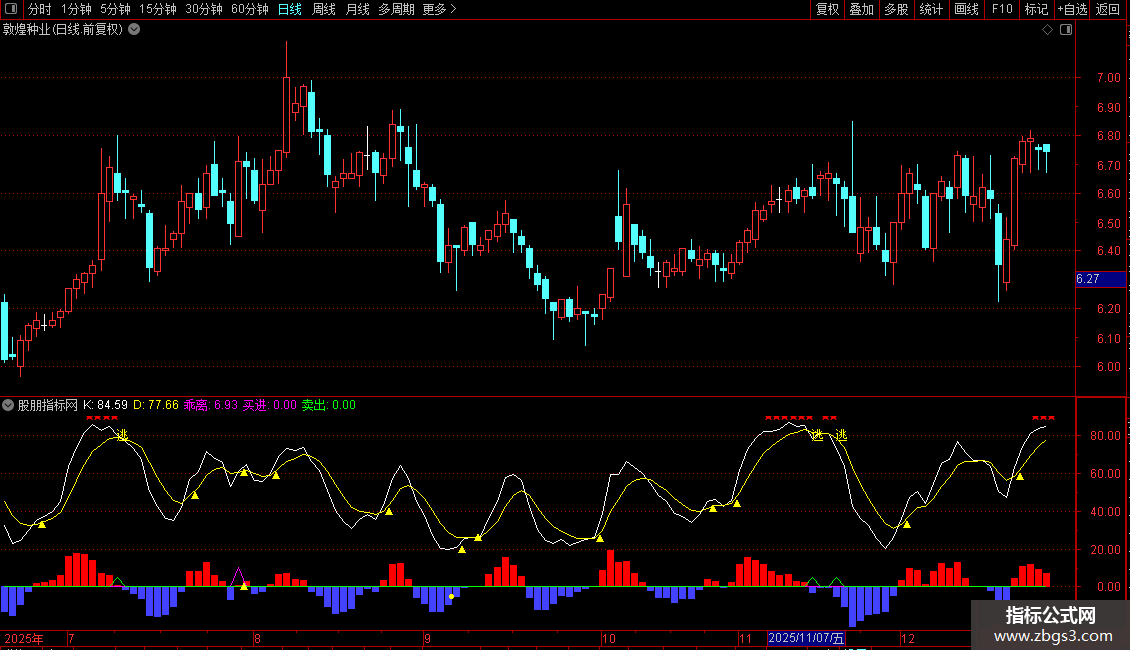
Task: Click the 6.50 price axis label
Action: tap(1108, 223)
